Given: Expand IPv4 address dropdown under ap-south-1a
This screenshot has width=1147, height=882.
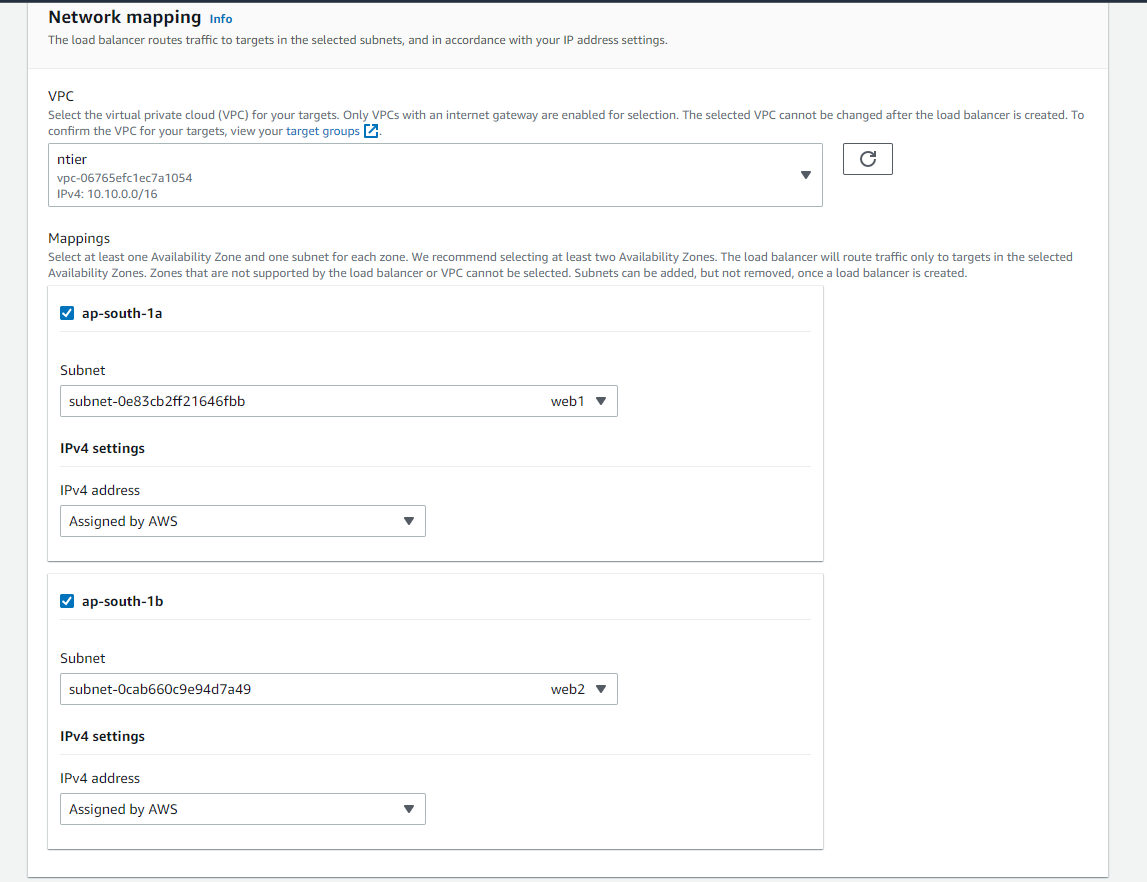Looking at the screenshot, I should coord(243,521).
